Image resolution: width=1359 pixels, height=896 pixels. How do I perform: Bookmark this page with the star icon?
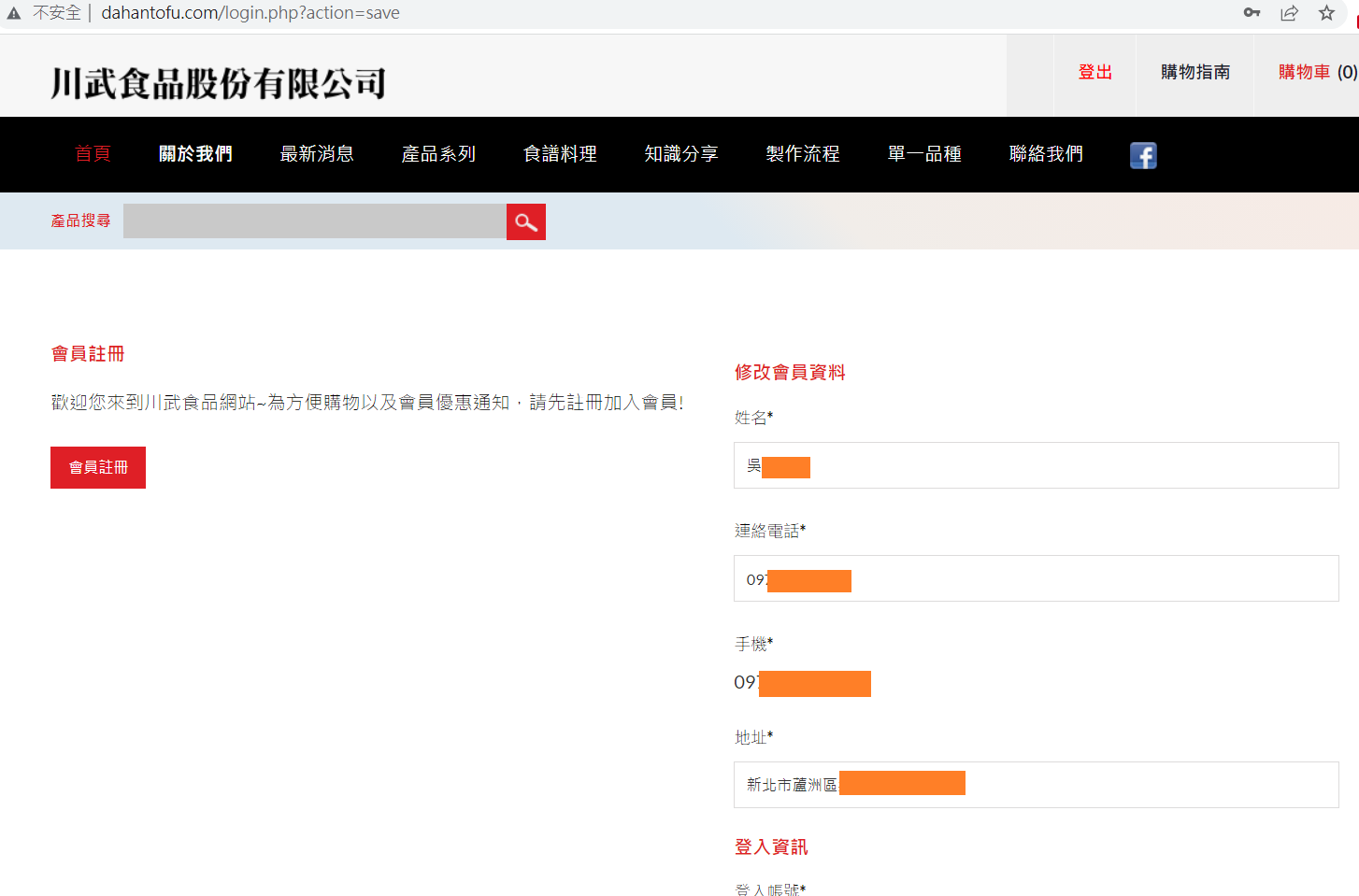point(1326,13)
